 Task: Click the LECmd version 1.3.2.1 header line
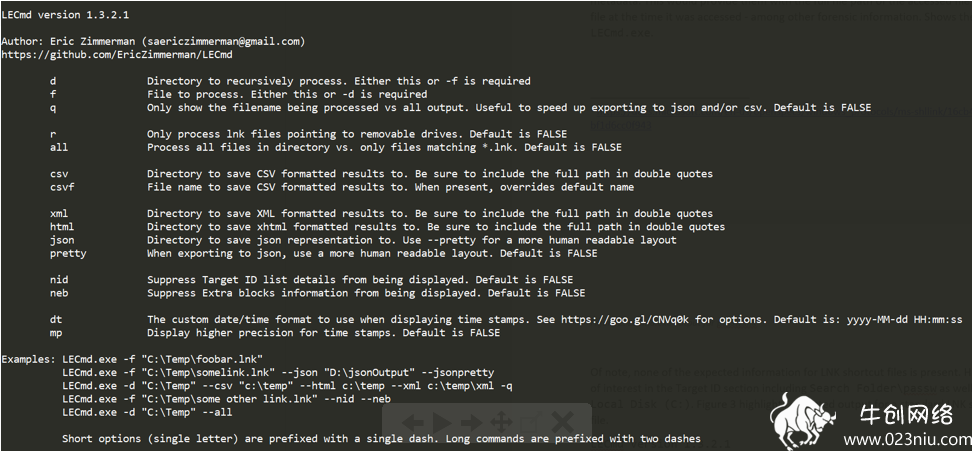point(65,15)
